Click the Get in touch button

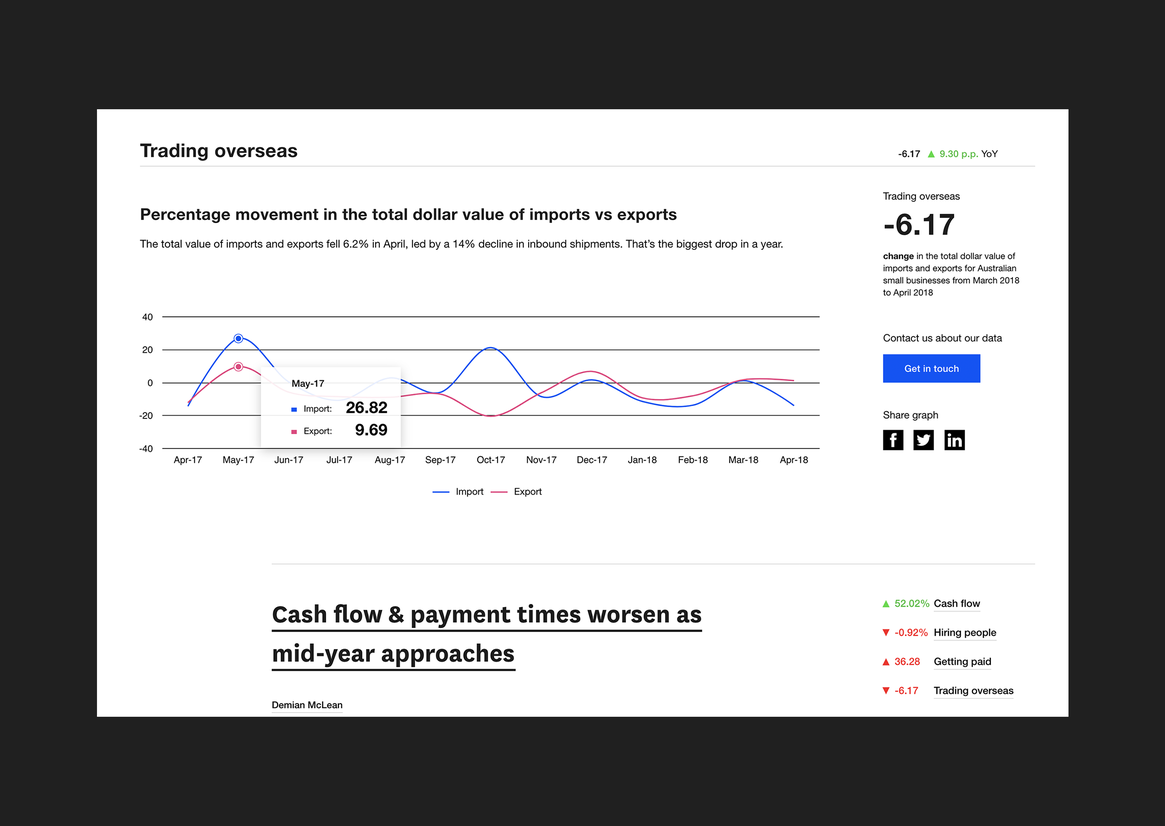pyautogui.click(x=931, y=369)
